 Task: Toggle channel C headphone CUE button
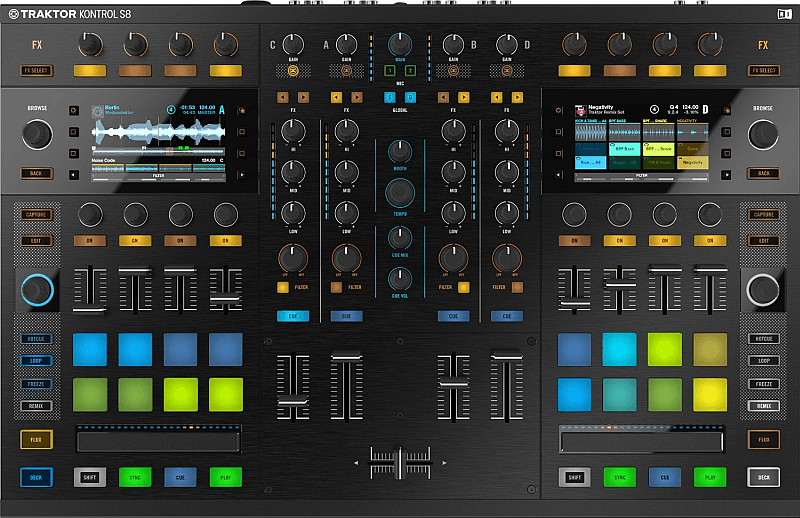[x=293, y=316]
